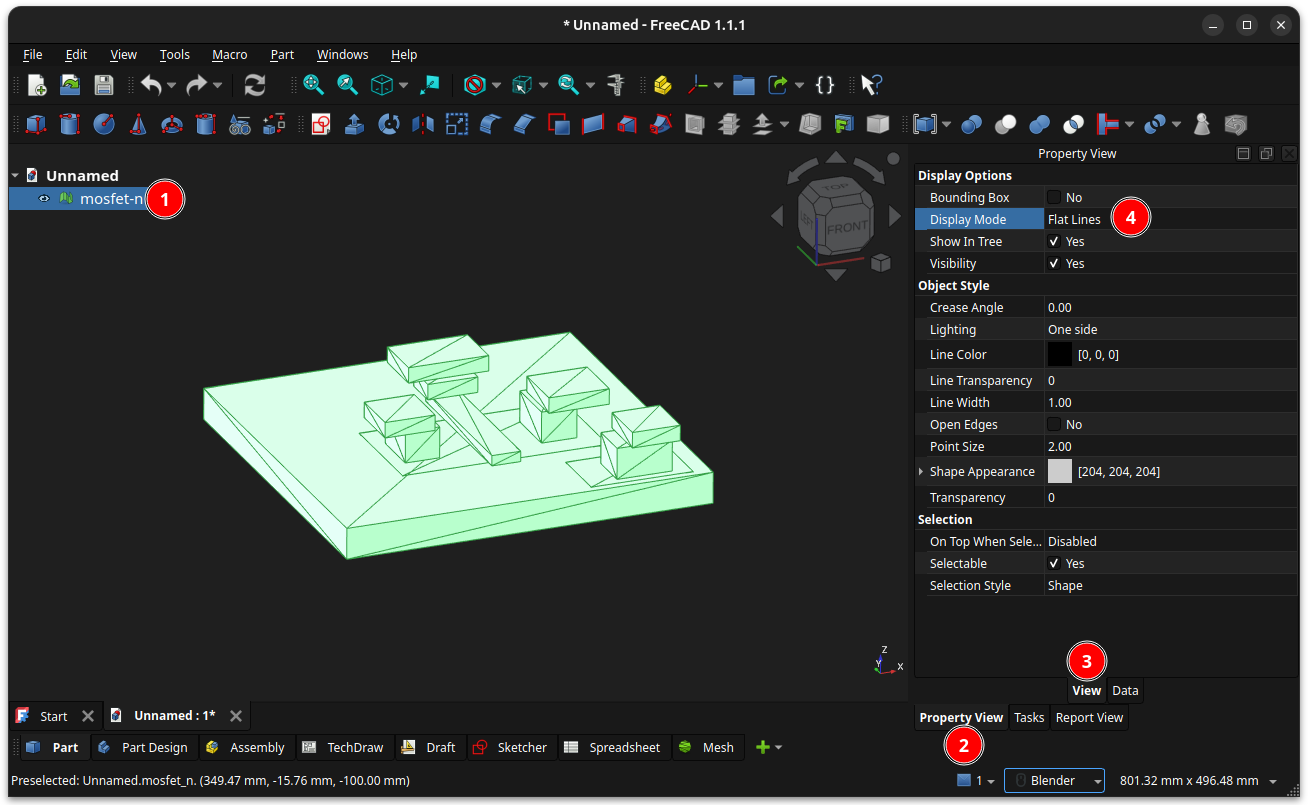Enable the Open Edges checkbox

(1054, 424)
